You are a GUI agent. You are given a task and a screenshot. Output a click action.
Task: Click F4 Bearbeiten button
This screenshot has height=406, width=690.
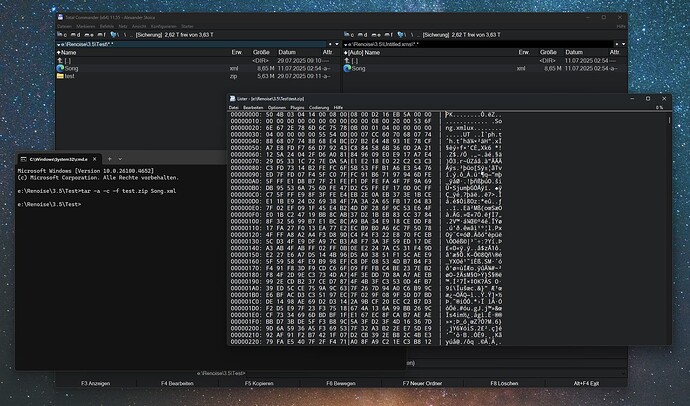[177, 383]
